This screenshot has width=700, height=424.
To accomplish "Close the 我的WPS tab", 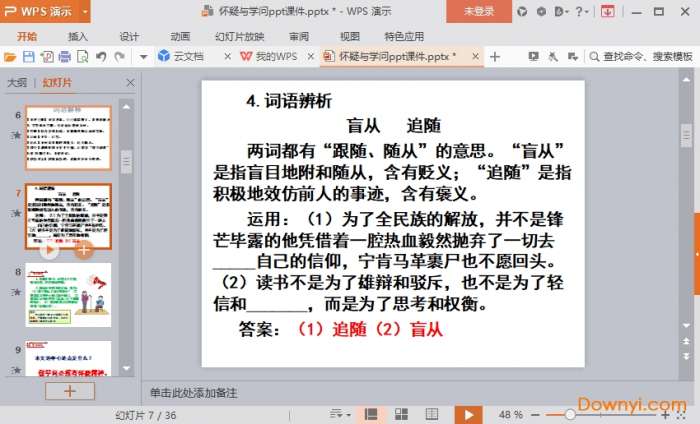I will [x=311, y=57].
